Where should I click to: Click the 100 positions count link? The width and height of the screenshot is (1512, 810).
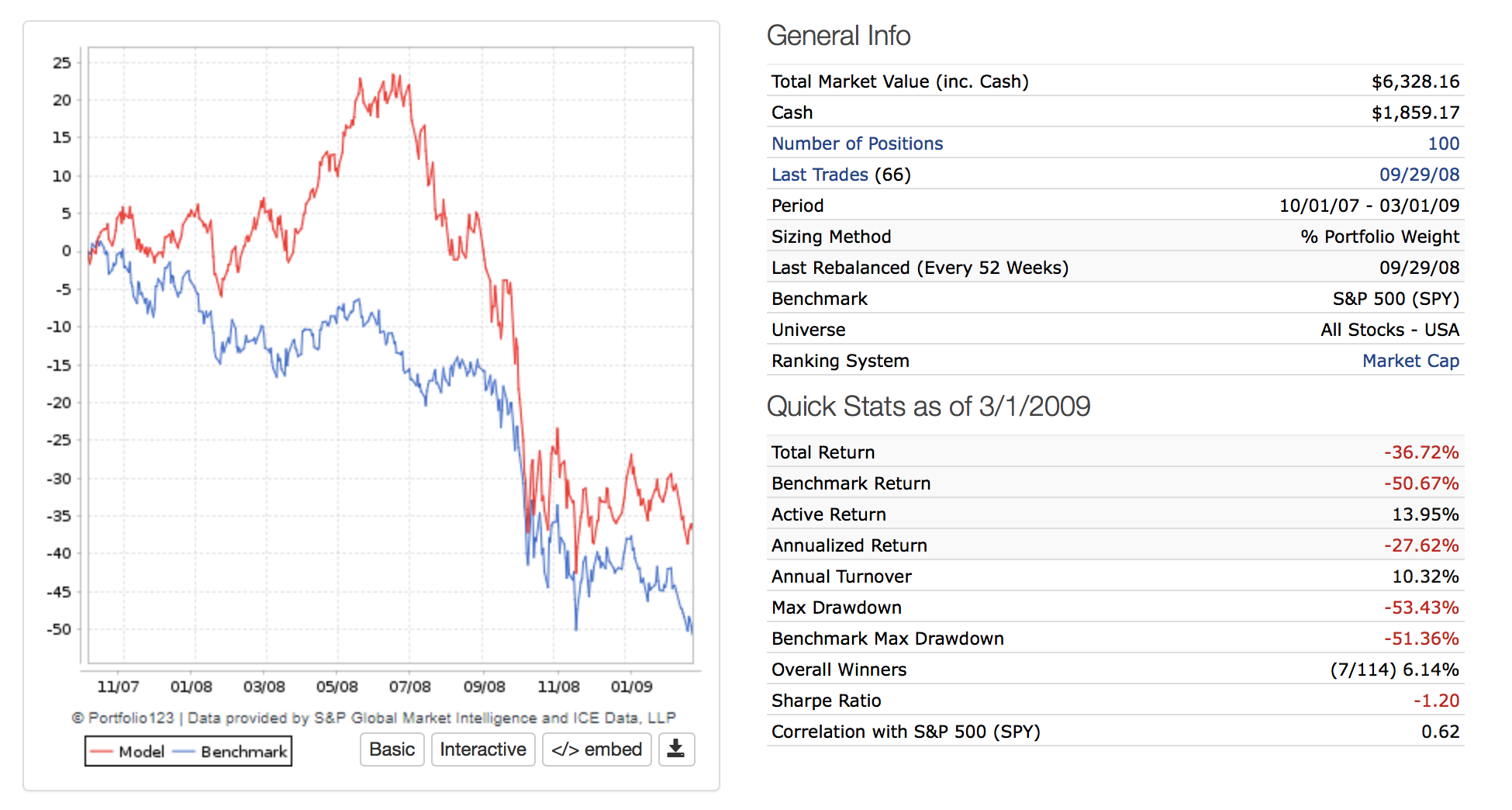(x=1443, y=144)
